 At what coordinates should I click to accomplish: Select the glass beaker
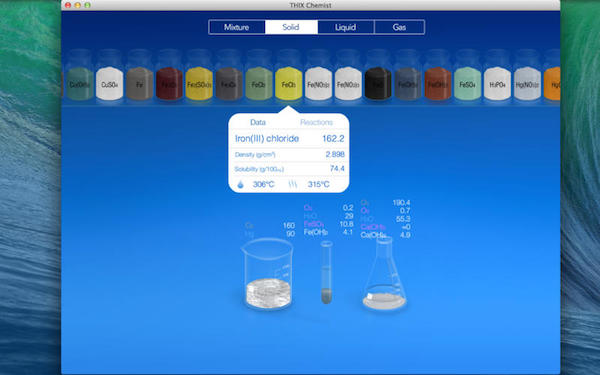pos(268,274)
